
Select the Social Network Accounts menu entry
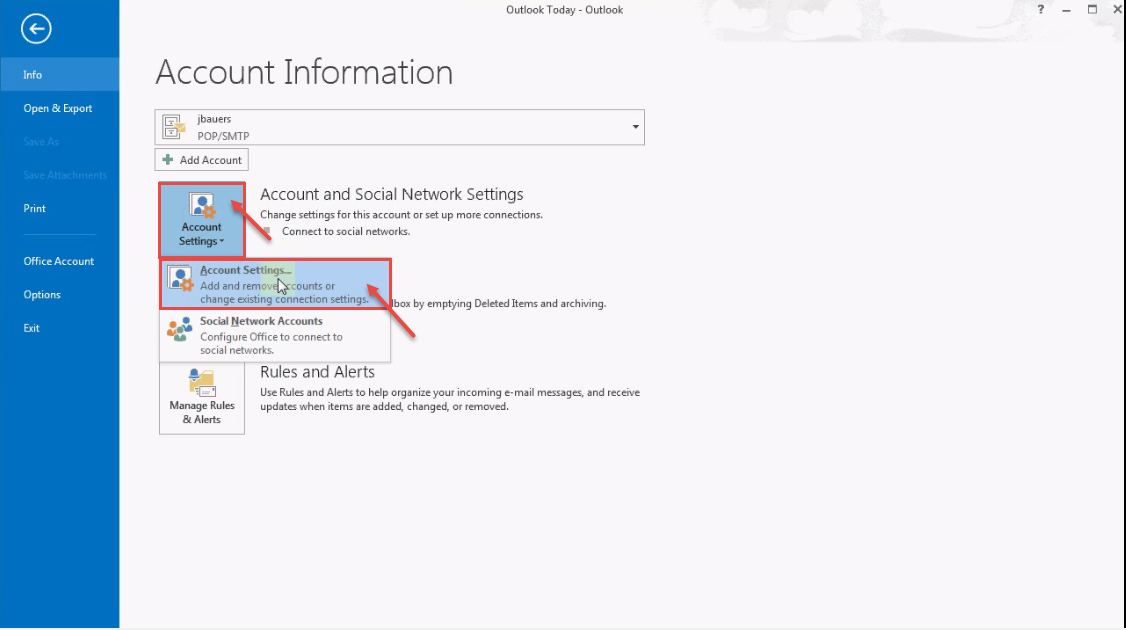point(275,335)
